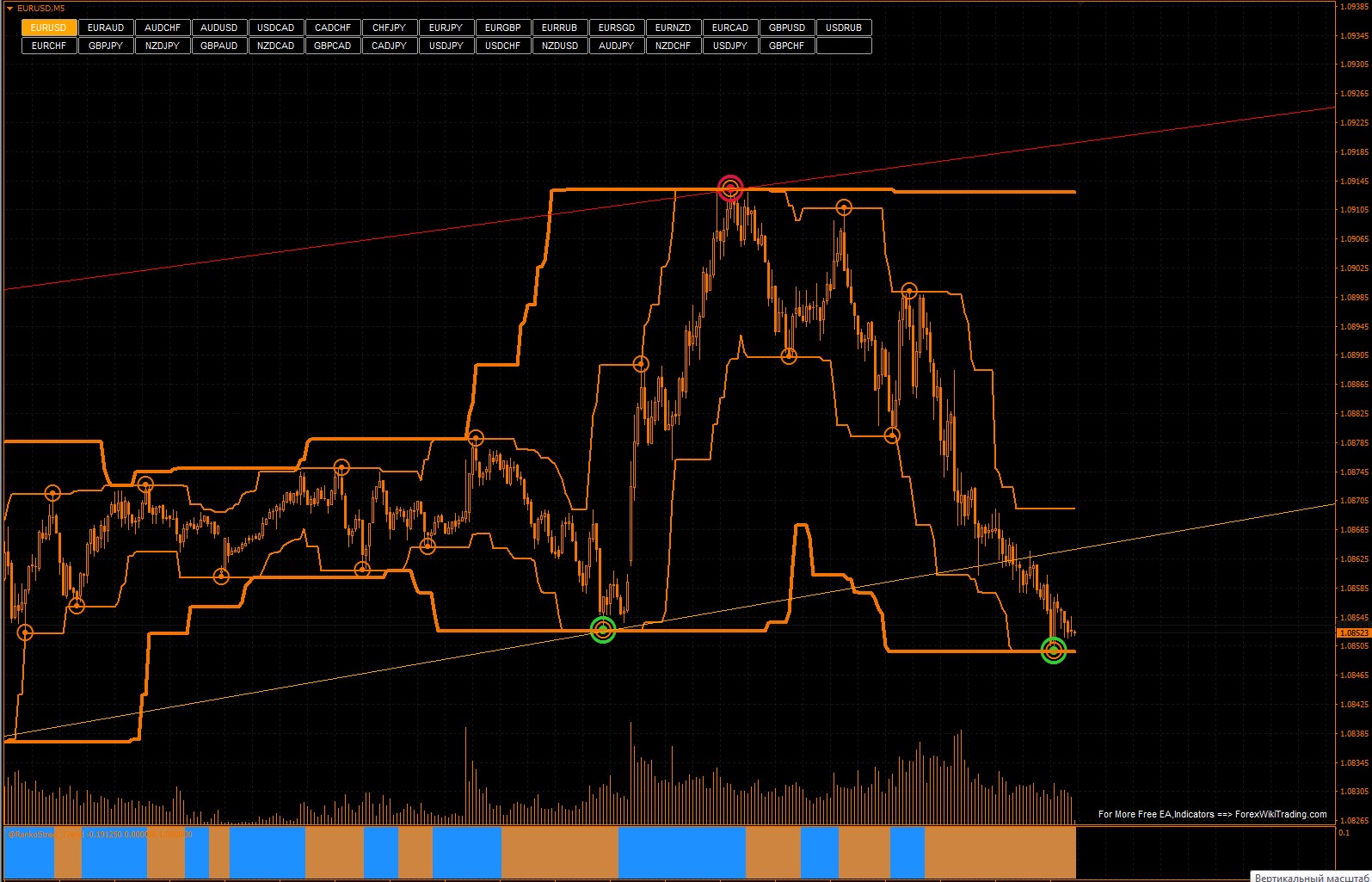Select the EURNZD pair

[673, 28]
